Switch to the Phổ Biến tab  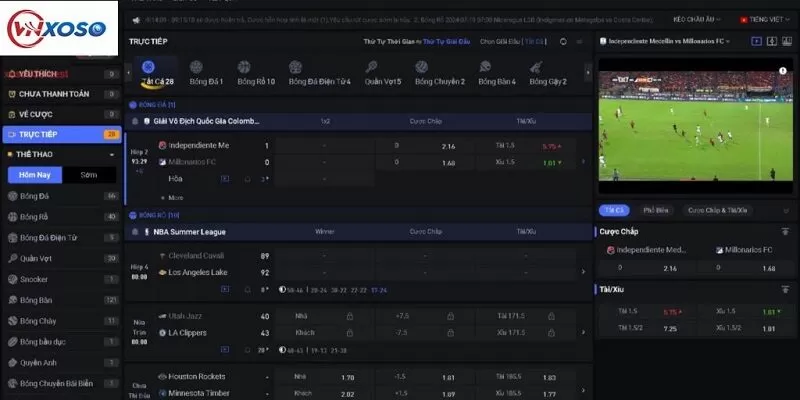(x=656, y=210)
